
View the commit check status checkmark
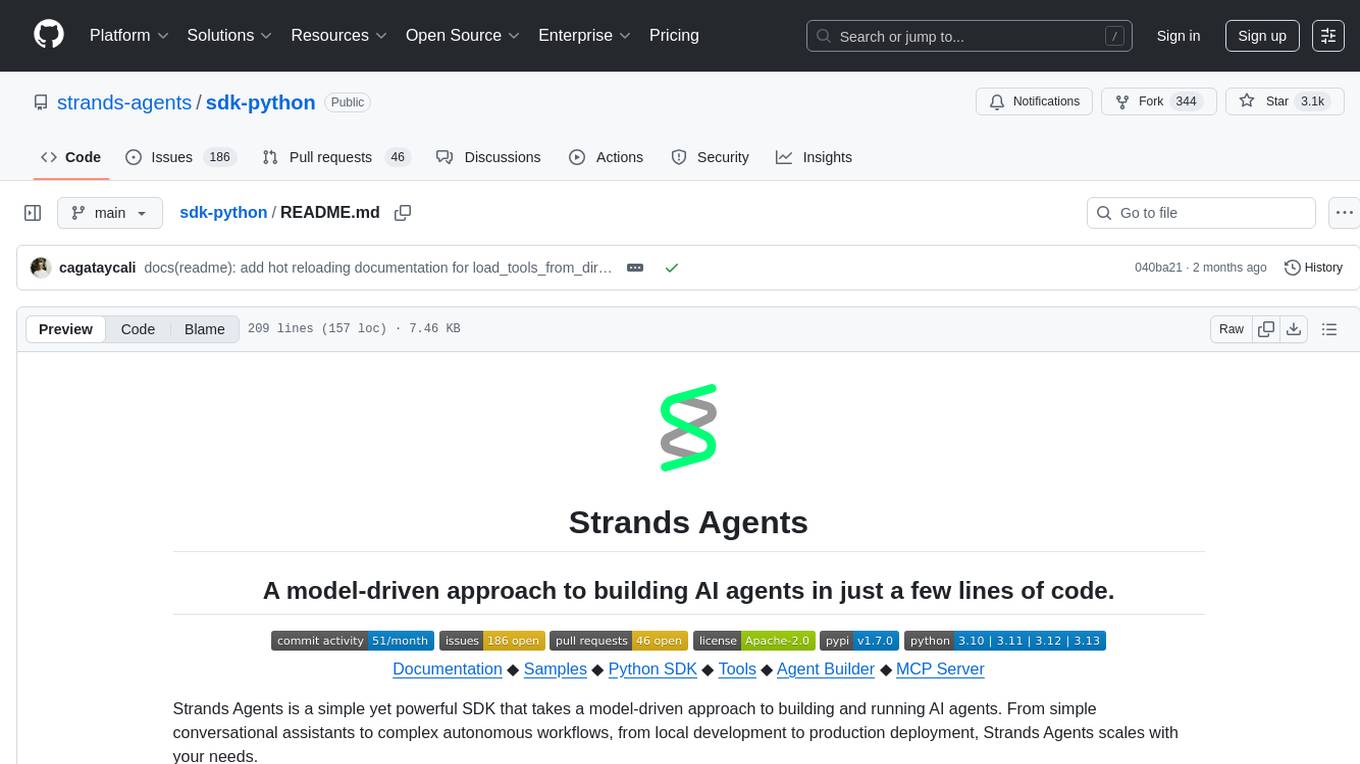tap(672, 267)
